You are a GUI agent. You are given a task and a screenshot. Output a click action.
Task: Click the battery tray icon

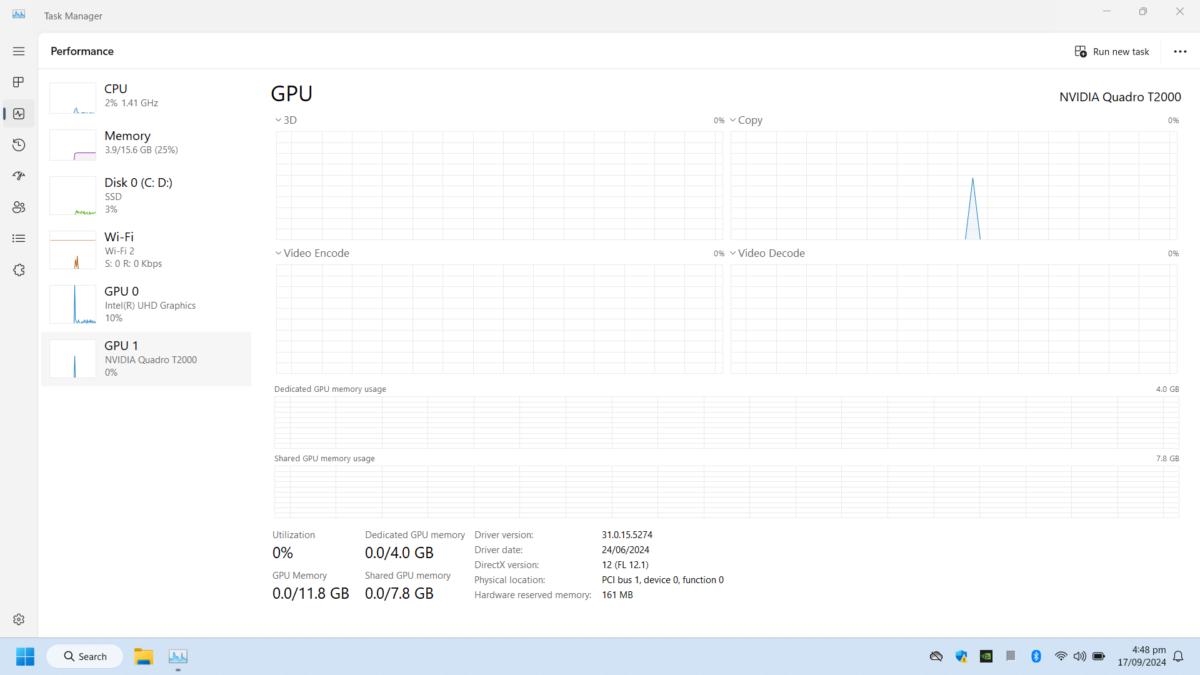point(1099,656)
